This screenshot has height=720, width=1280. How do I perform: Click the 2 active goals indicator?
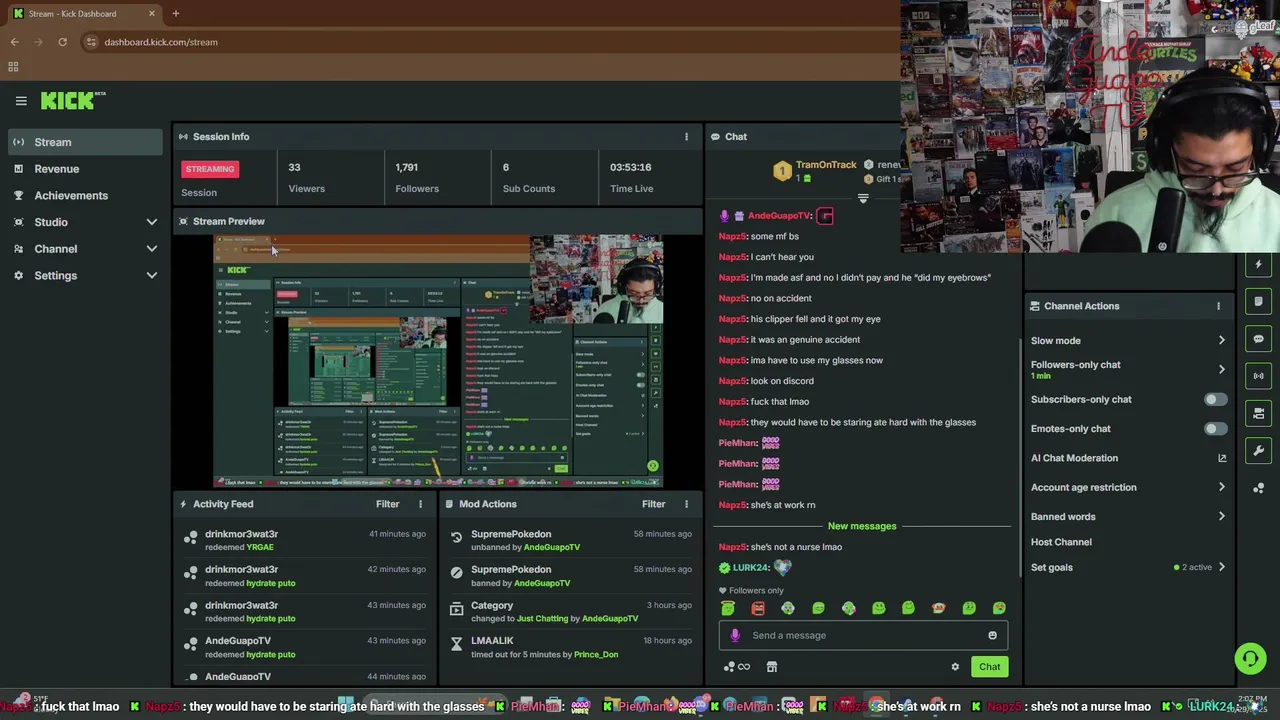(1195, 567)
